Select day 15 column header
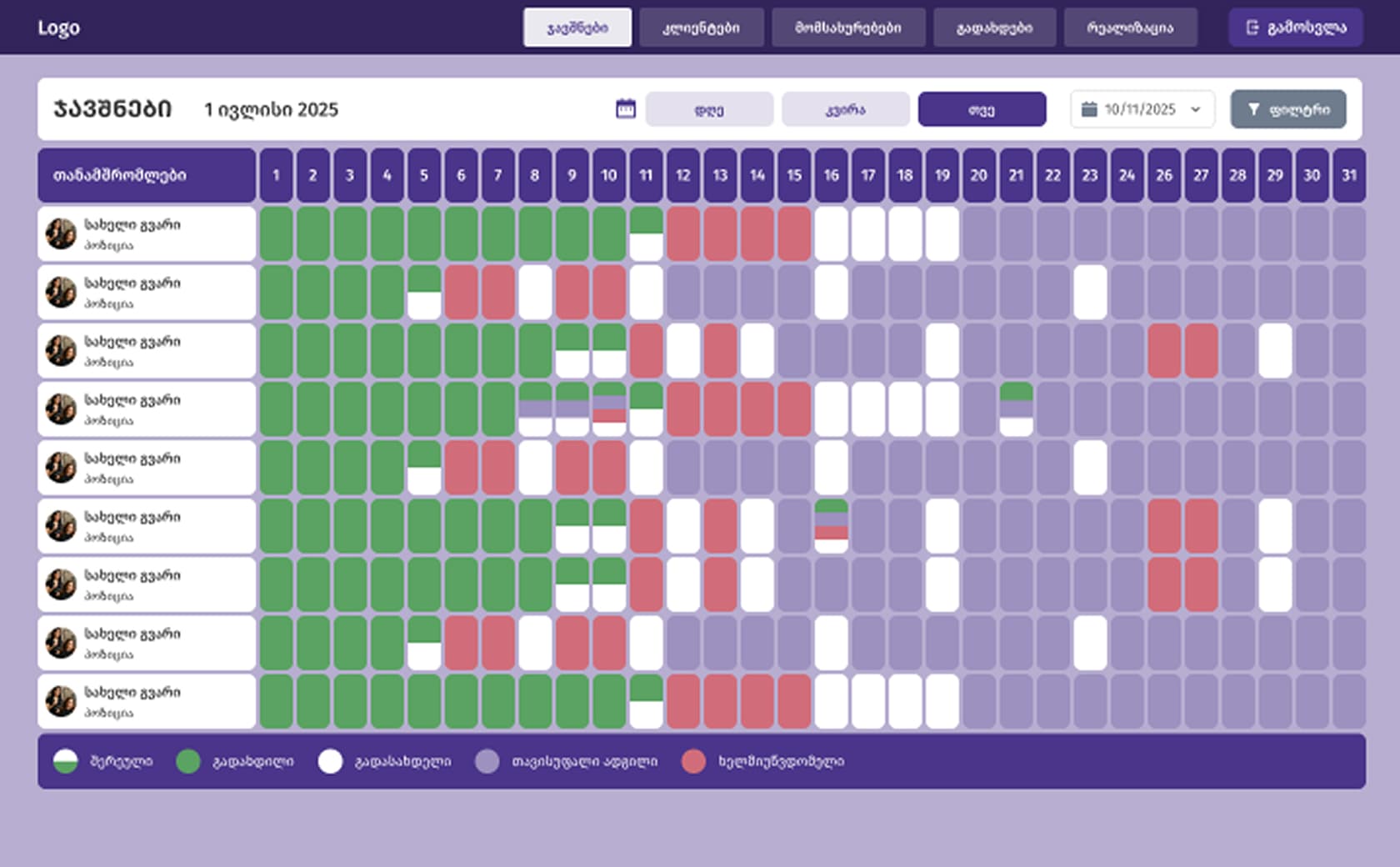 pos(794,175)
